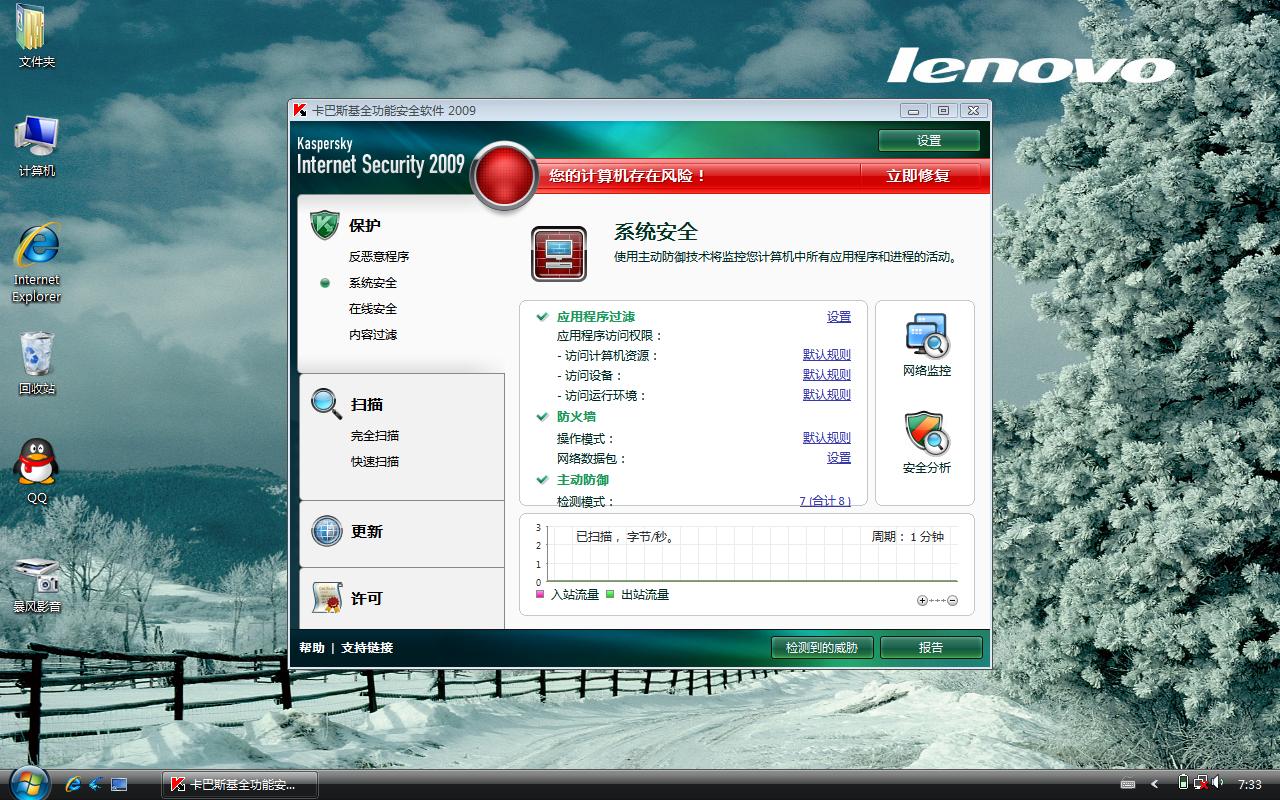1280x800 pixels.
Task: Switch to the 许可 section
Action: coord(367,598)
